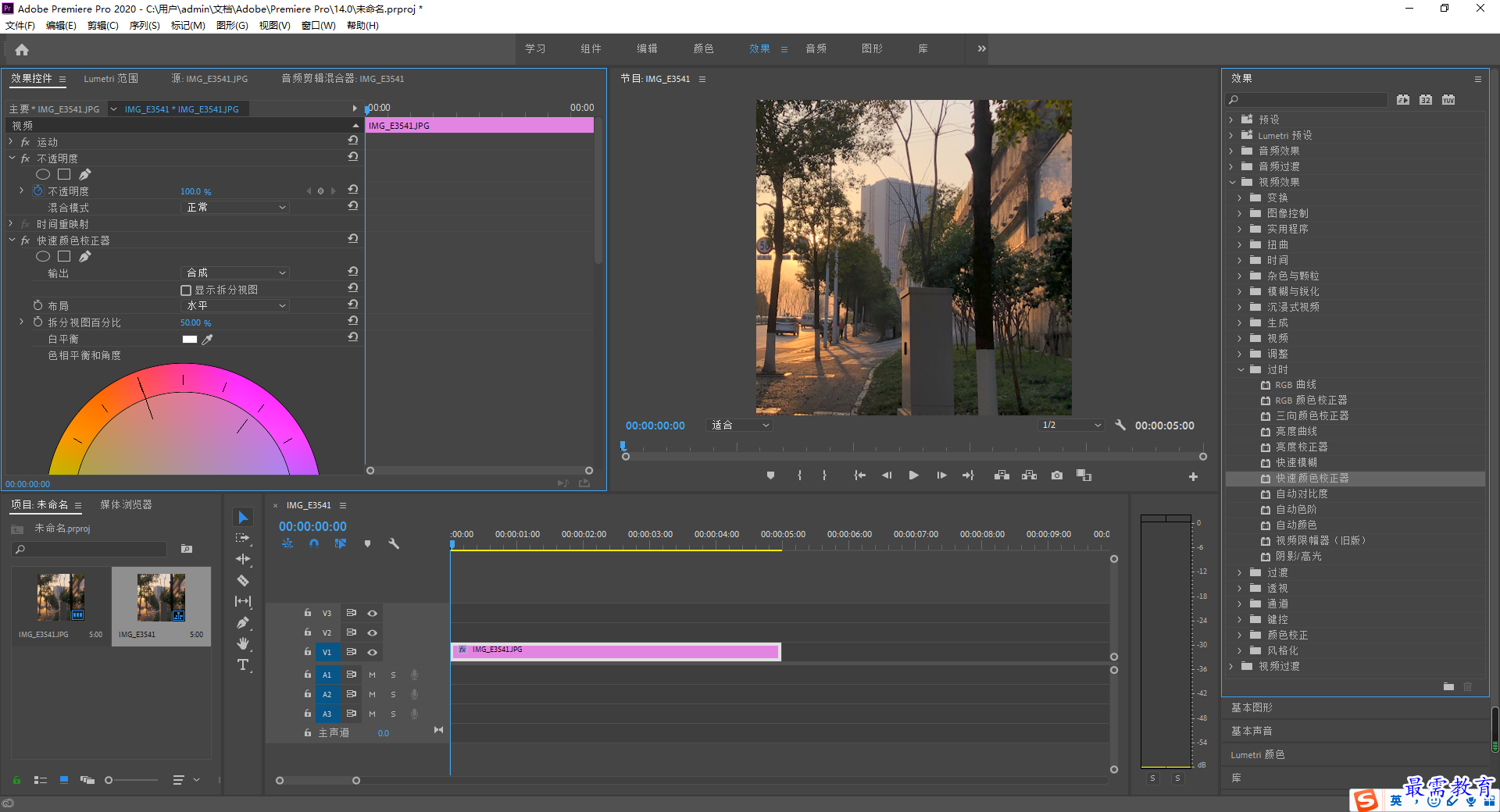Screen dimensions: 1500x812
Task: Lock the V1 track
Action: pos(308,651)
